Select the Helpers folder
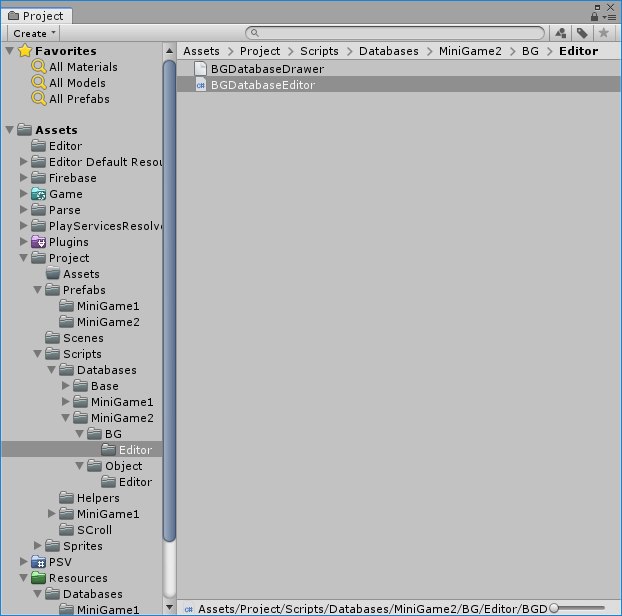Viewport: 622px width, 616px height. click(x=90, y=497)
